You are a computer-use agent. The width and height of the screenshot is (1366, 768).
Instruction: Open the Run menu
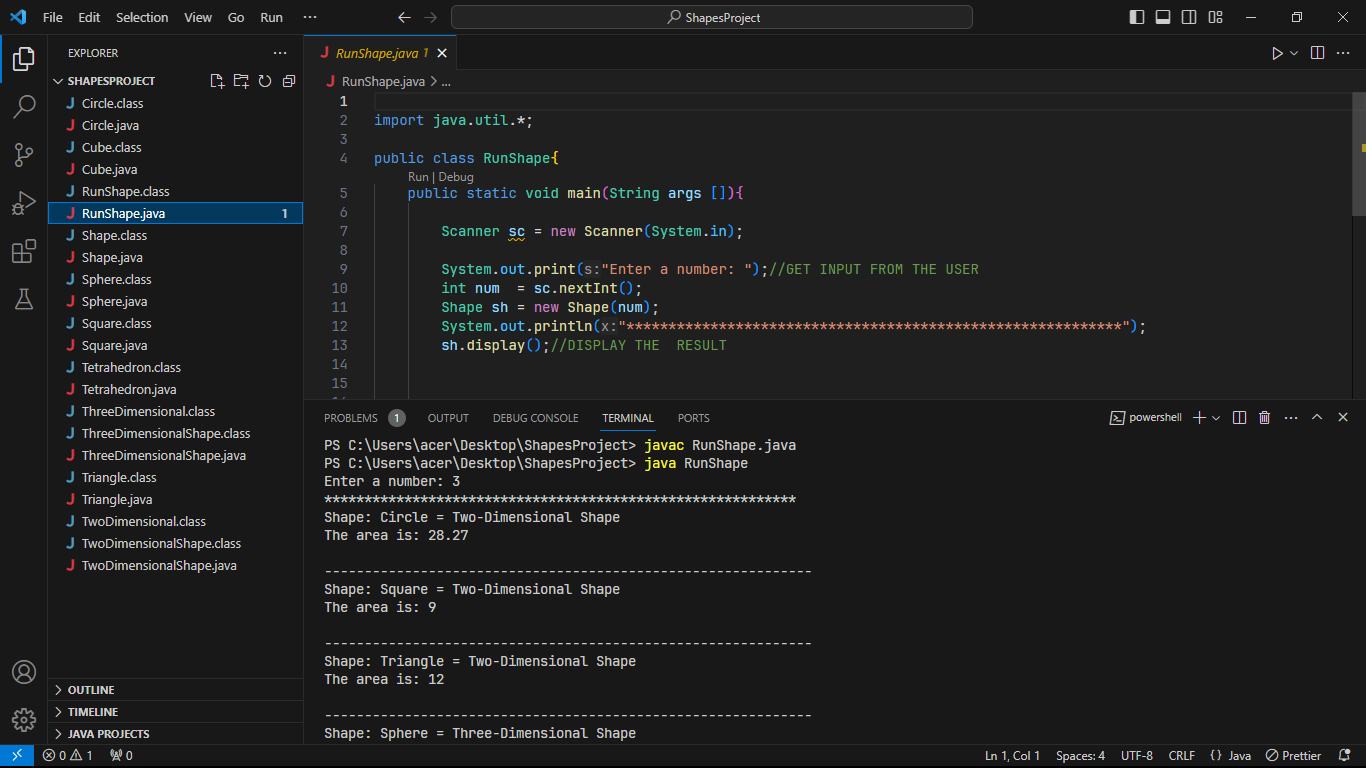tap(271, 17)
